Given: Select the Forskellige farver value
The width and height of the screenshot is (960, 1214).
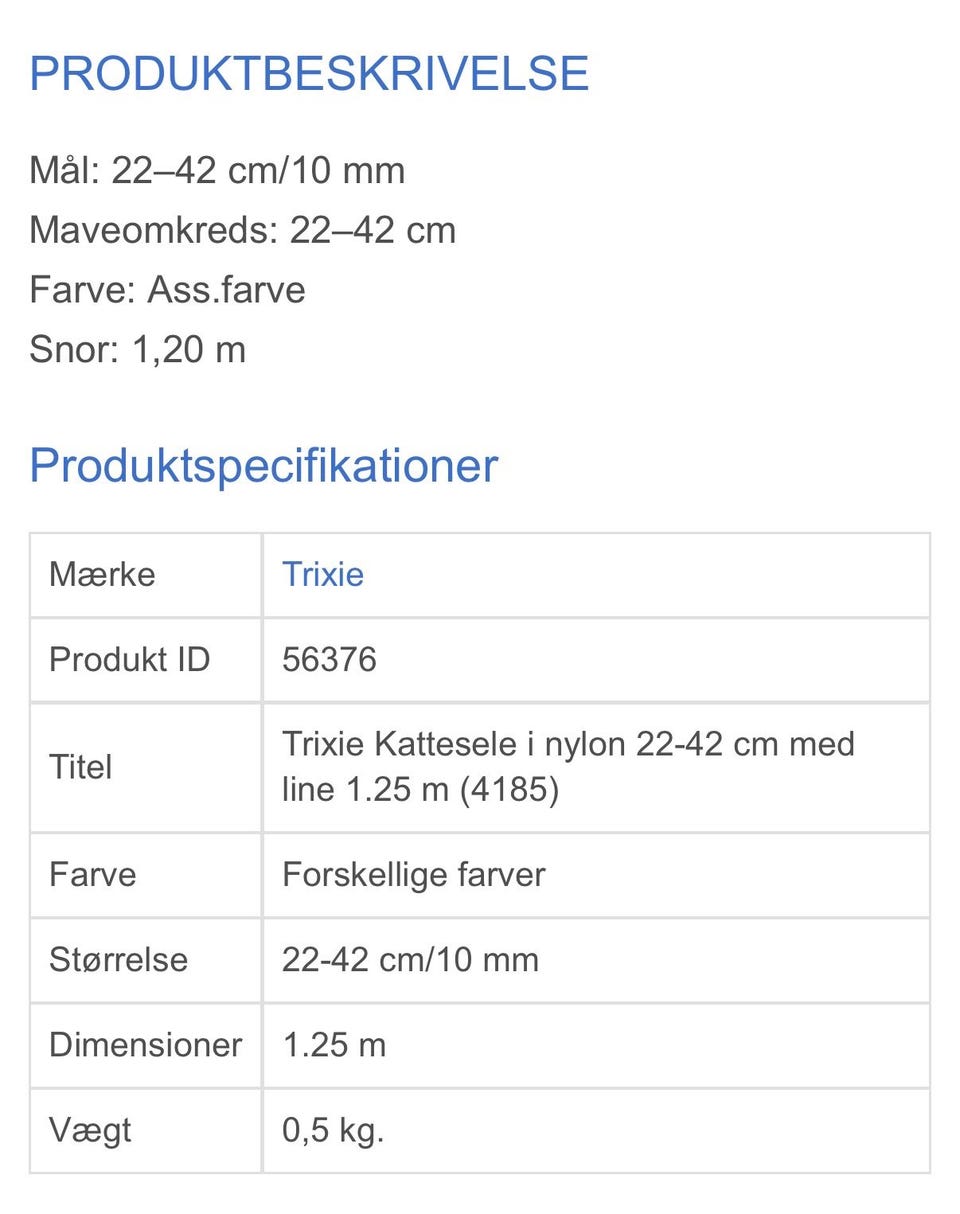Looking at the screenshot, I should (414, 875).
